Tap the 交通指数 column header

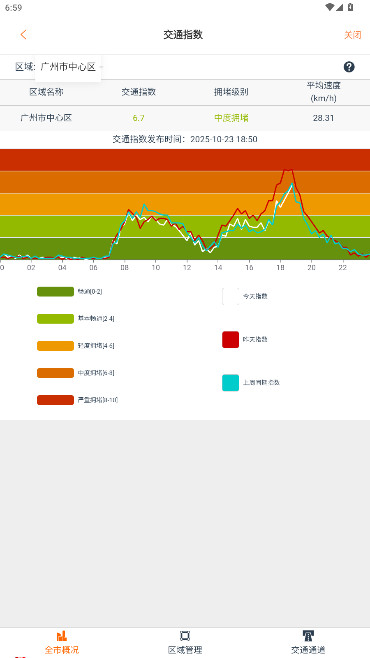click(138, 92)
